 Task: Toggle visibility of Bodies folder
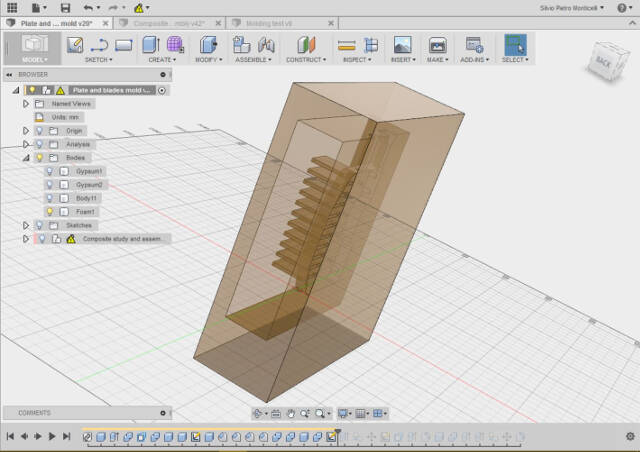pyautogui.click(x=39, y=158)
